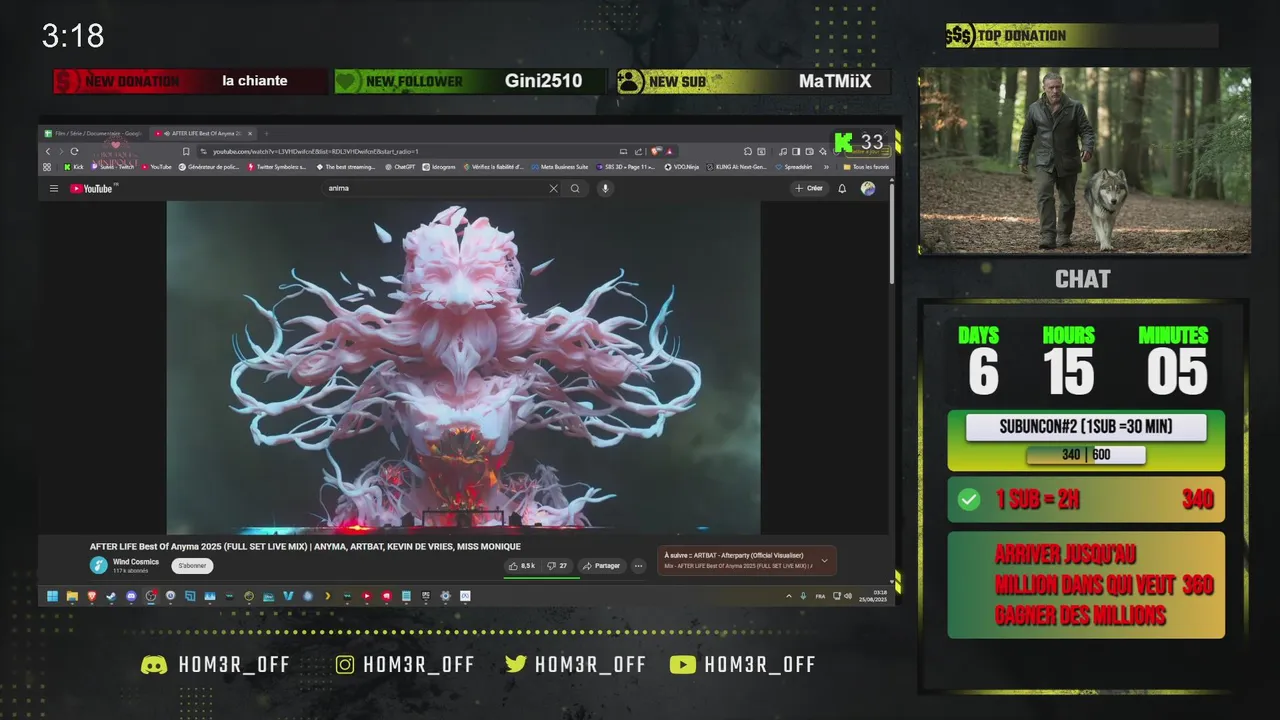The height and width of the screenshot is (720, 1280).
Task: Open the Twitter Symbols bookmark
Action: pos(277,167)
